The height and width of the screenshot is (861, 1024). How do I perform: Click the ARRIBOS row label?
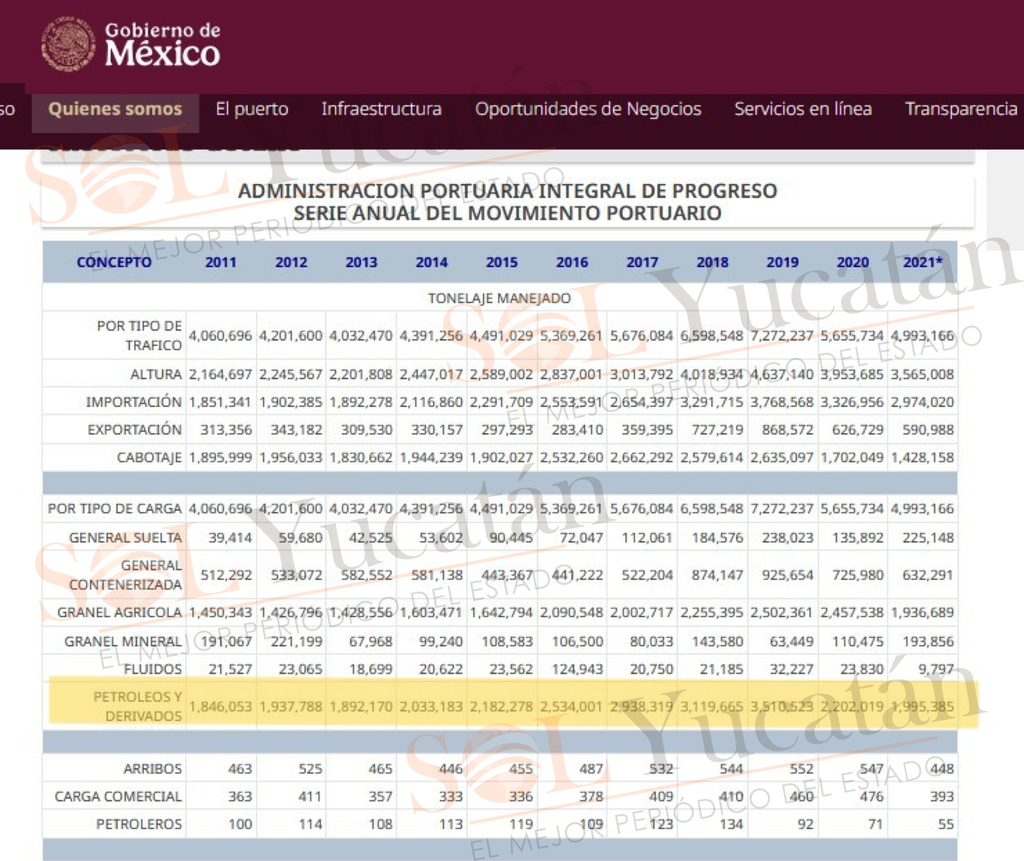coord(152,768)
